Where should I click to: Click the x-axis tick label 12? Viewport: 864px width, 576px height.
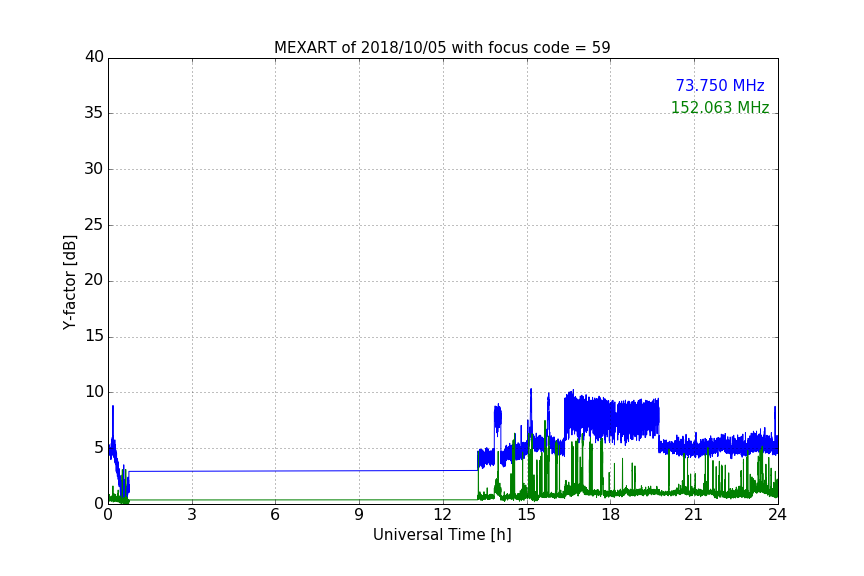pos(443,515)
